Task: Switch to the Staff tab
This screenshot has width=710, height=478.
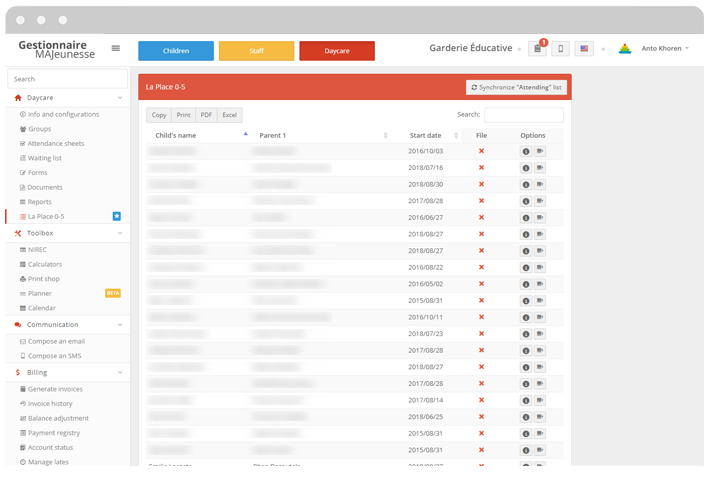Action: pos(256,51)
